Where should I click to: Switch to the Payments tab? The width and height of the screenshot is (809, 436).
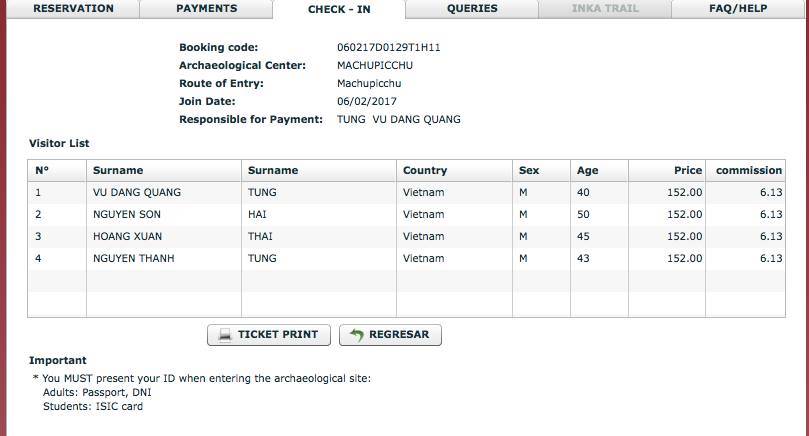[206, 9]
